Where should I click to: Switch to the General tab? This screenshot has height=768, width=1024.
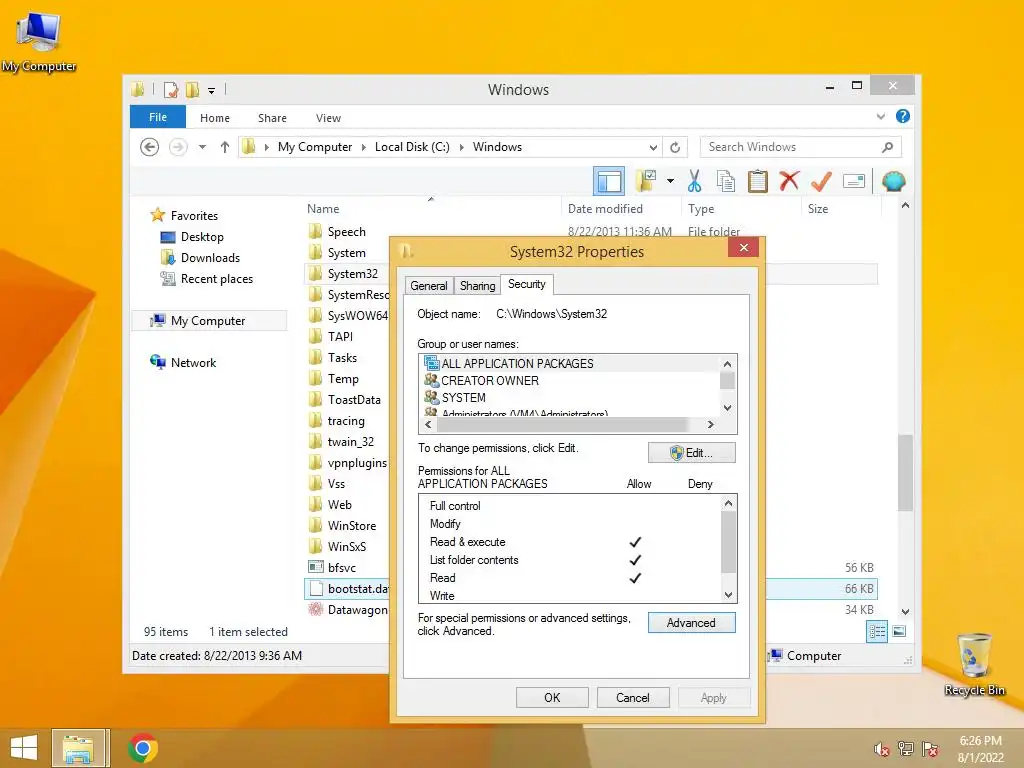tap(428, 285)
